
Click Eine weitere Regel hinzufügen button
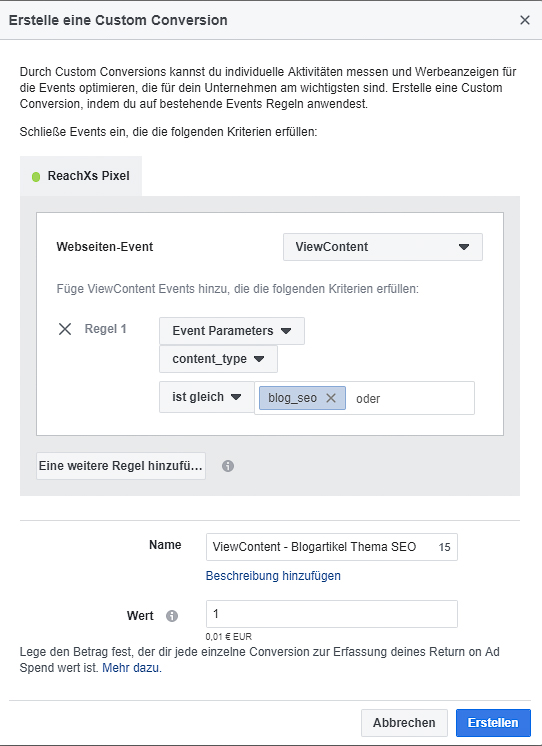point(121,466)
